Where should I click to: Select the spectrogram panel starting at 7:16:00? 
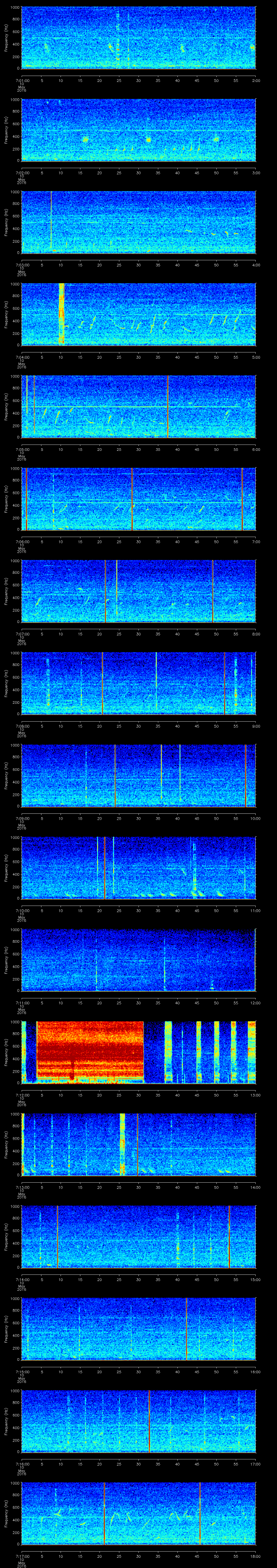[138, 1421]
